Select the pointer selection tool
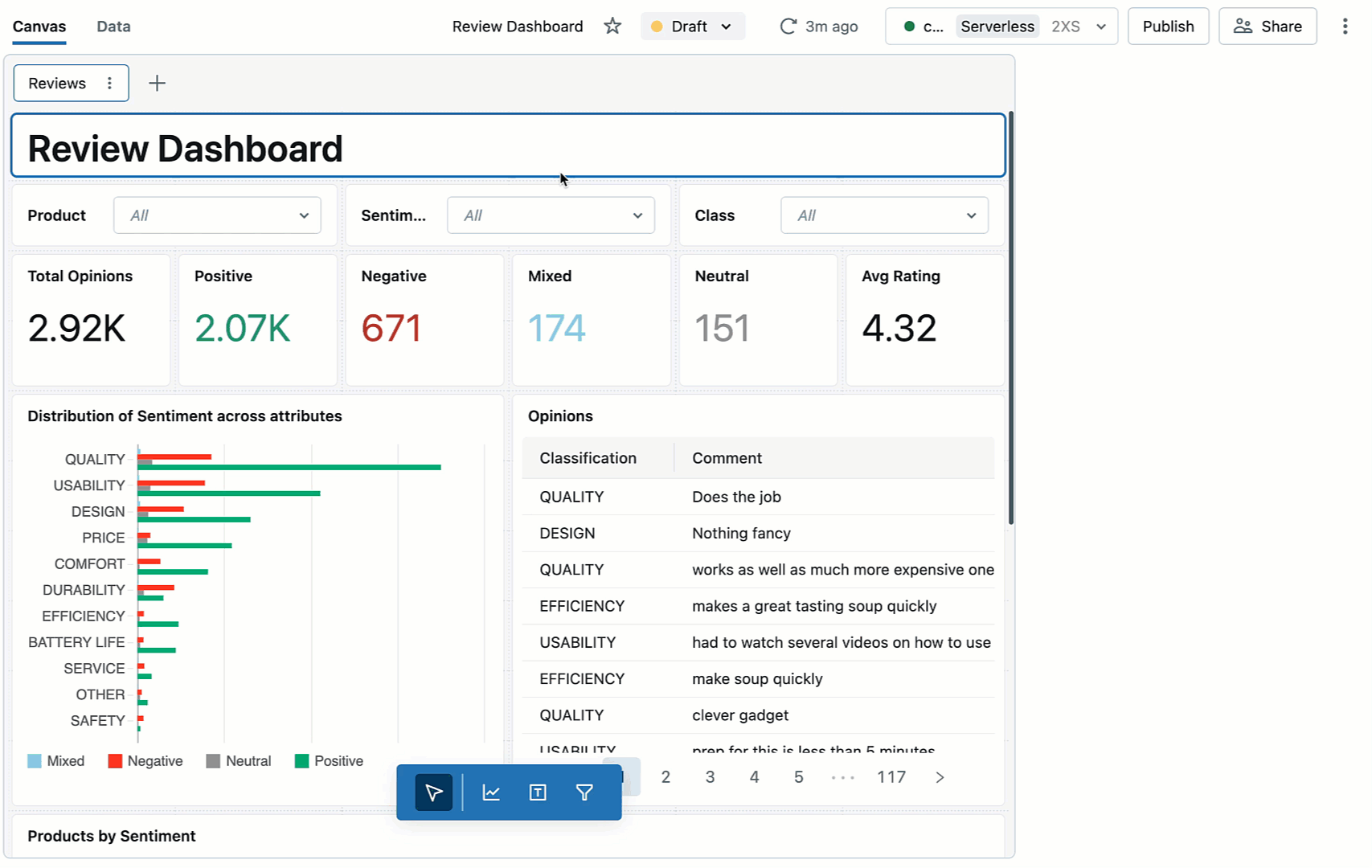1372x868 pixels. (x=434, y=793)
